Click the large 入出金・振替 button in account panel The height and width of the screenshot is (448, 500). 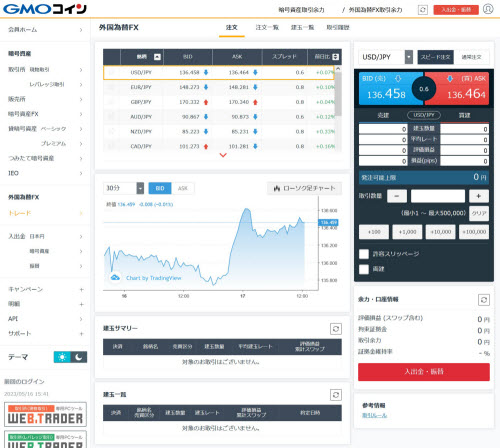[424, 372]
